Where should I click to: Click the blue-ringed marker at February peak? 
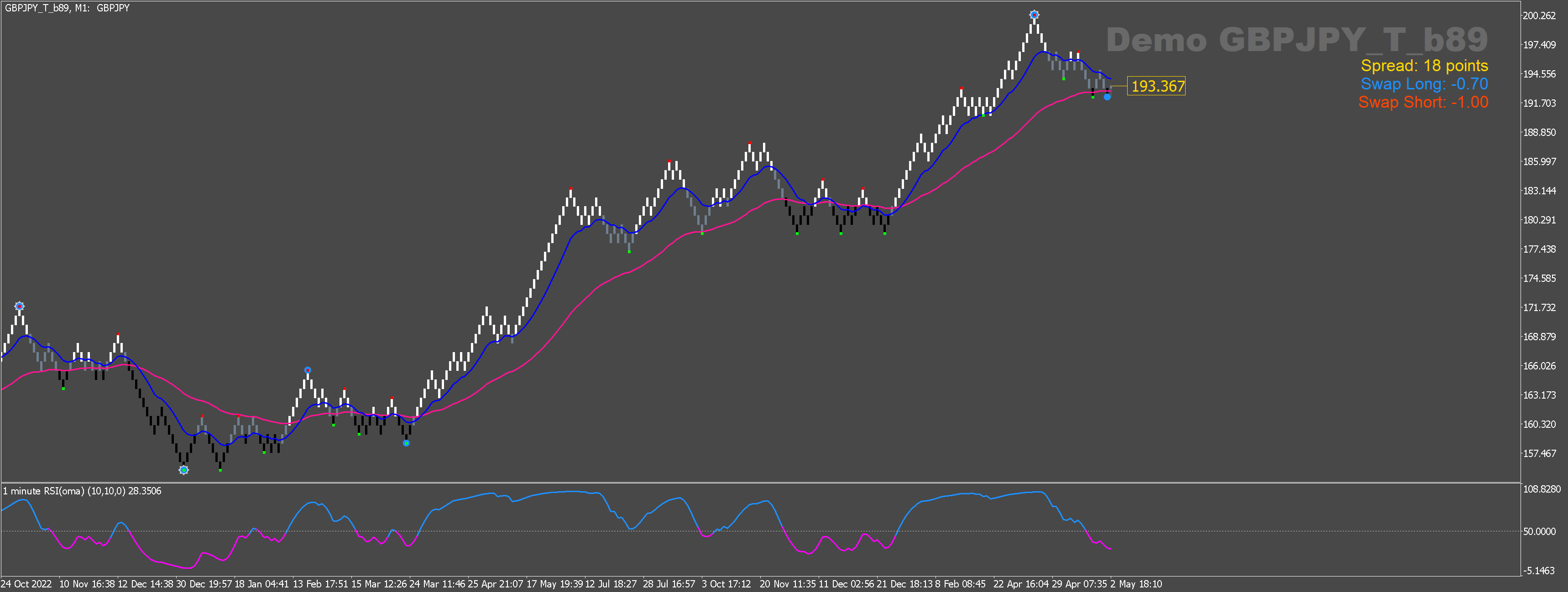(x=308, y=370)
